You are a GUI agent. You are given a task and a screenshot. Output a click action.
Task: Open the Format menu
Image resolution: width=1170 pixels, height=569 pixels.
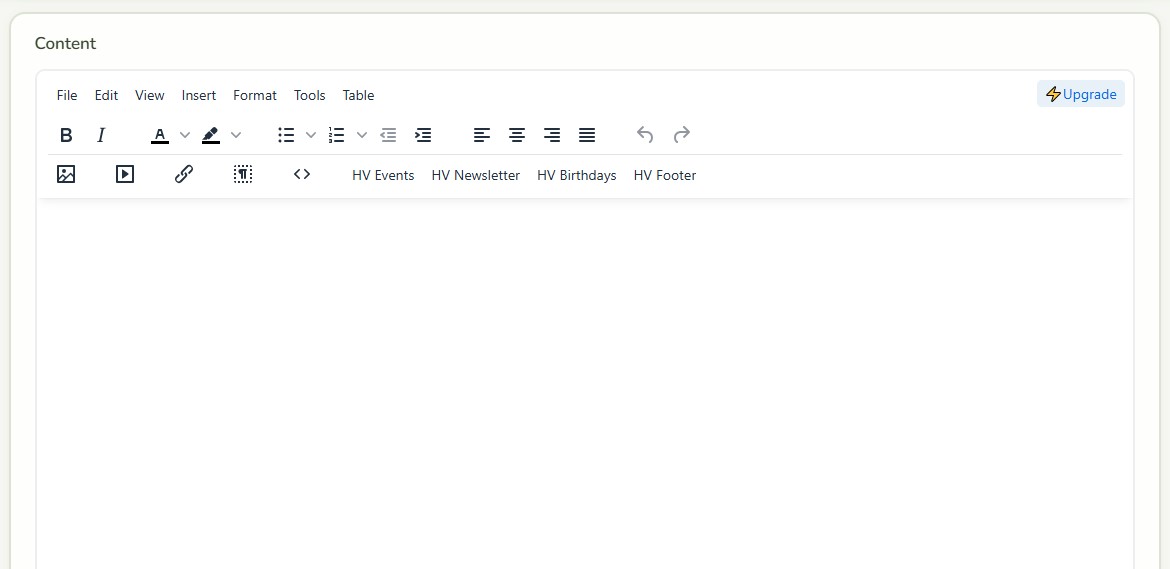[x=254, y=95]
